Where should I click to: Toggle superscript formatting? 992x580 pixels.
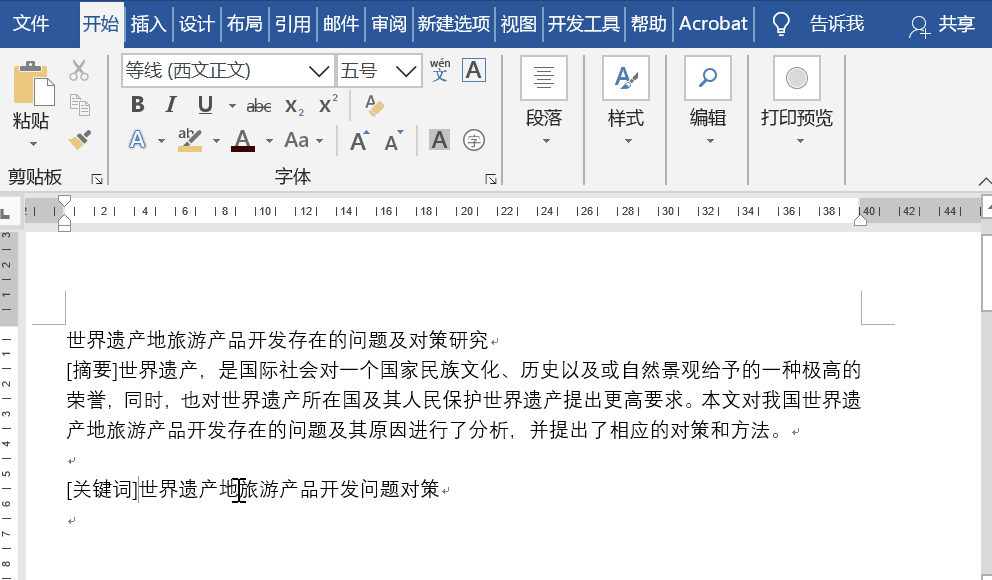coord(328,104)
